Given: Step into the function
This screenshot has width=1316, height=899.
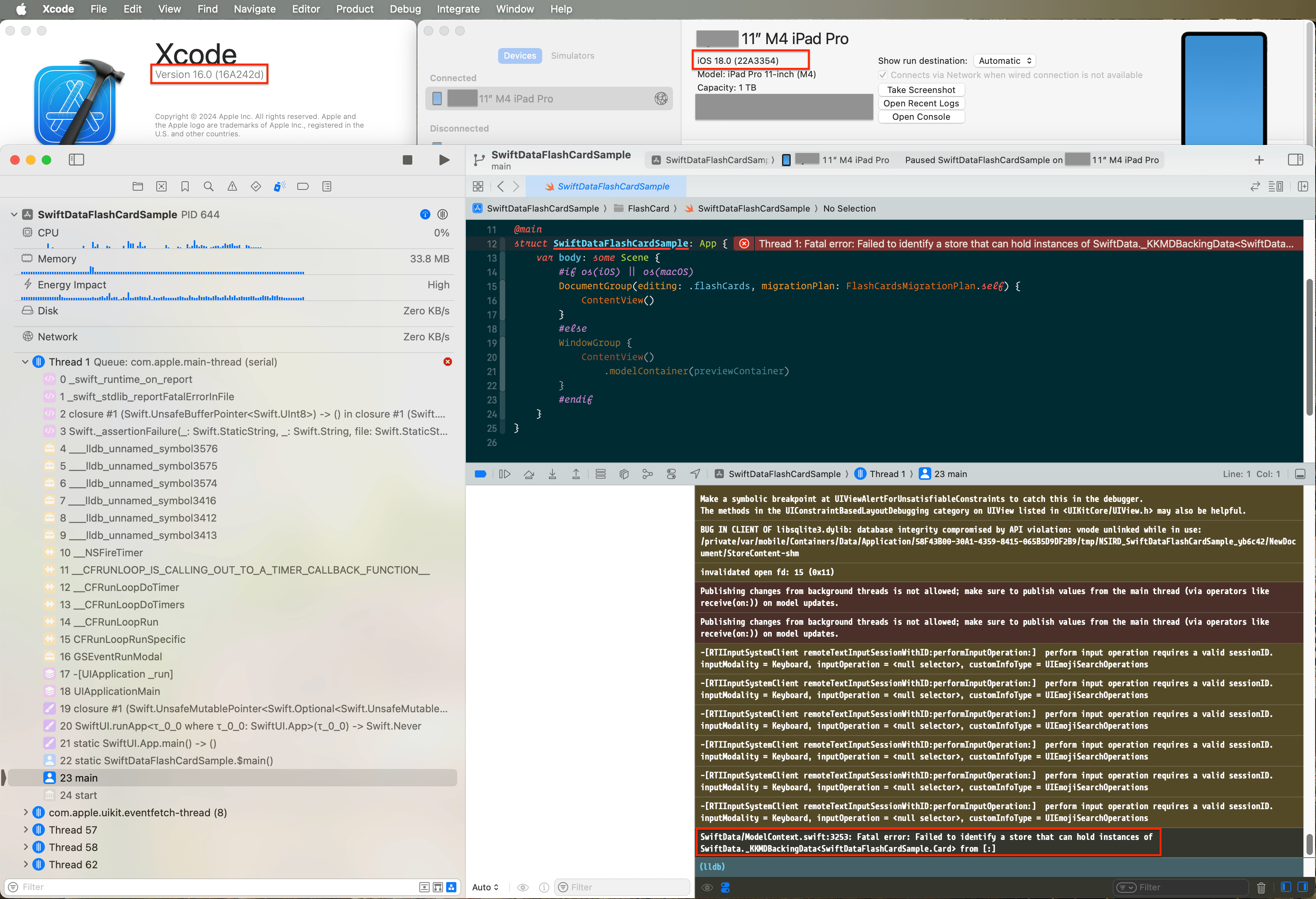Looking at the screenshot, I should pyautogui.click(x=552, y=474).
